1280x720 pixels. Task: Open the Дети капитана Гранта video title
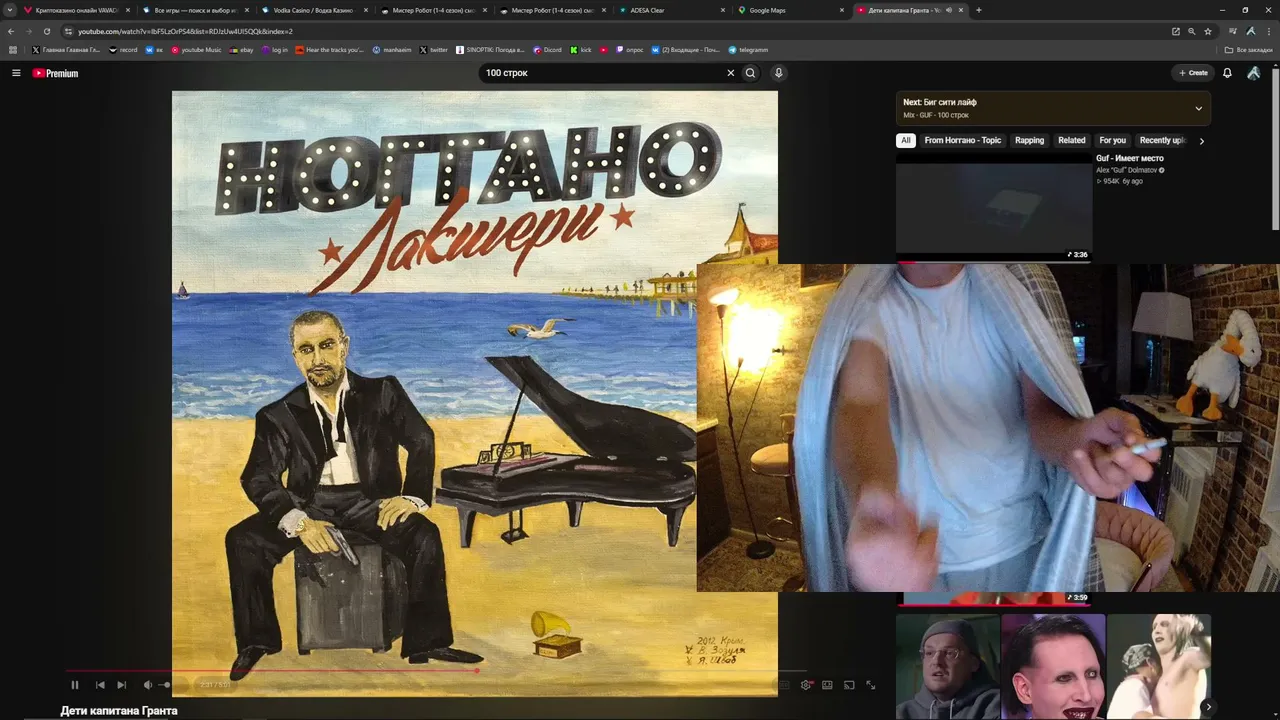tap(119, 711)
